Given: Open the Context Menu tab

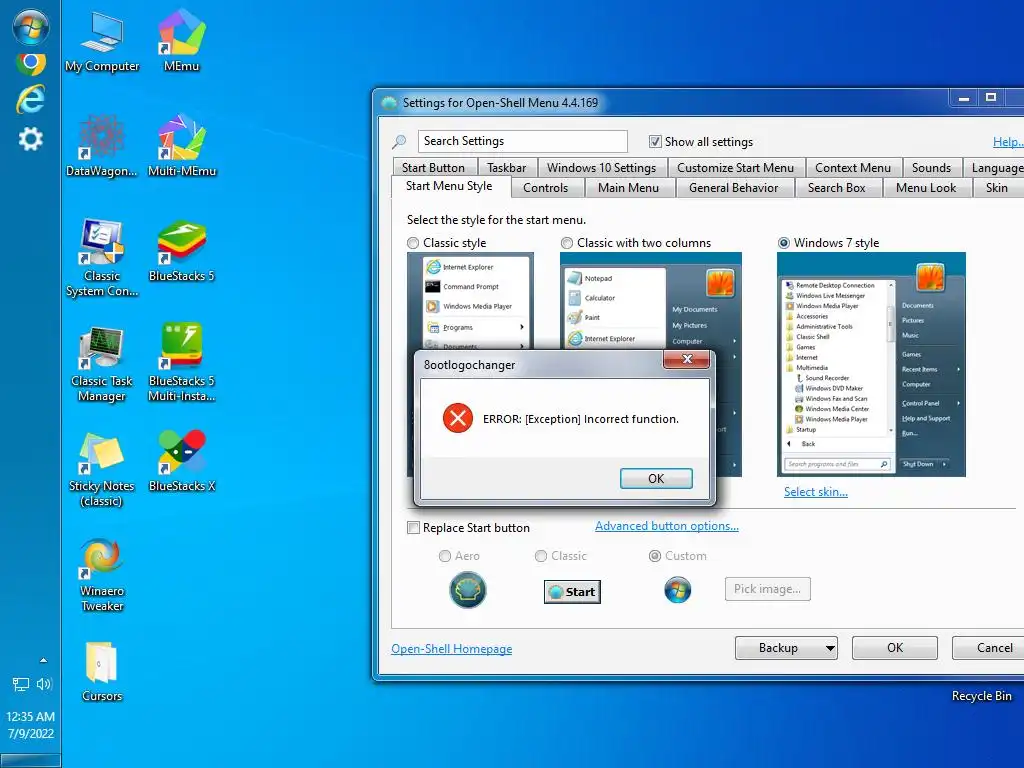Looking at the screenshot, I should [853, 168].
